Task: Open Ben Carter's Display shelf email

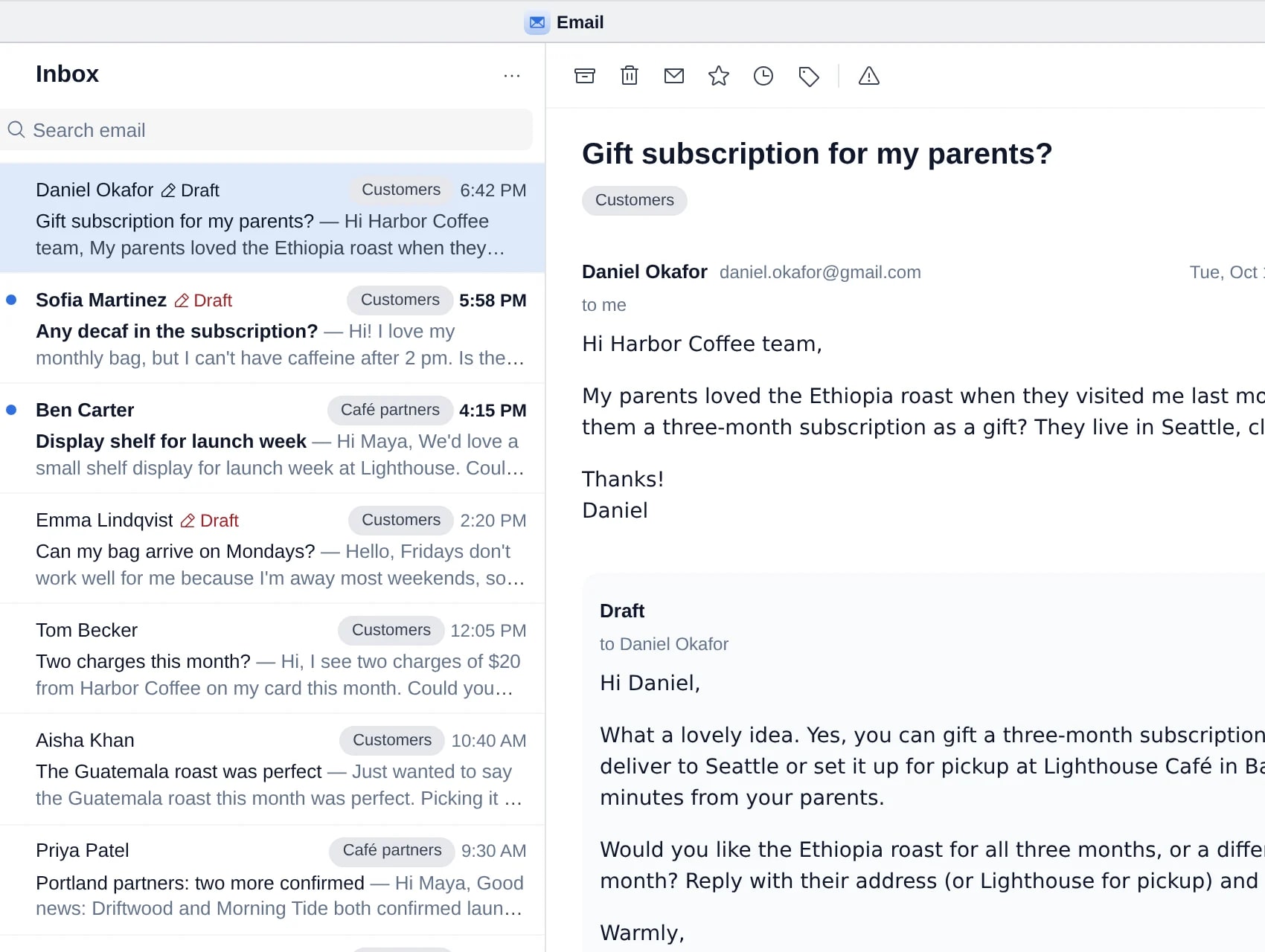Action: pos(272,438)
